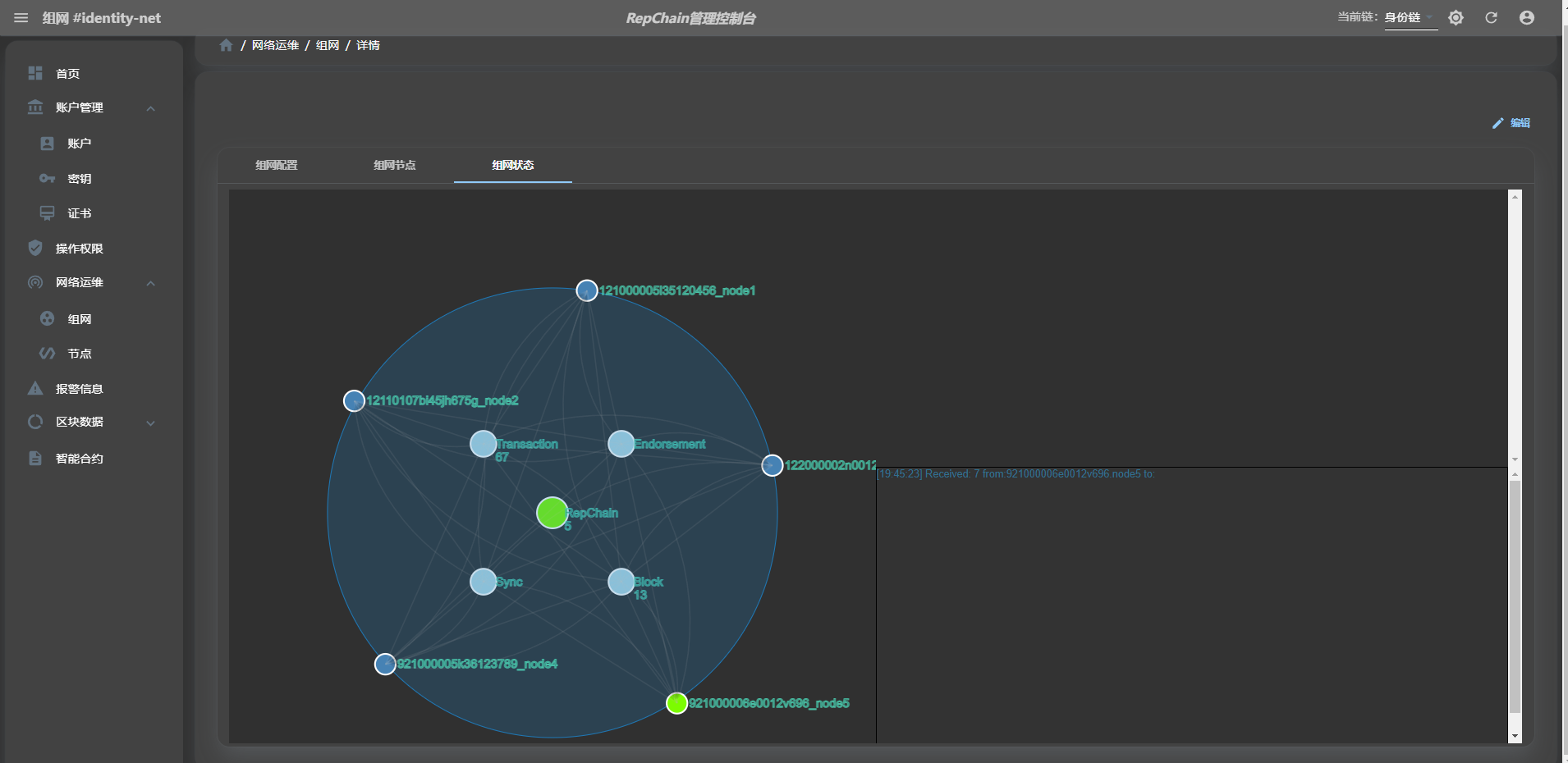Click the theme settings gear icon
Image resolution: width=1568 pixels, height=763 pixels.
[1456, 18]
